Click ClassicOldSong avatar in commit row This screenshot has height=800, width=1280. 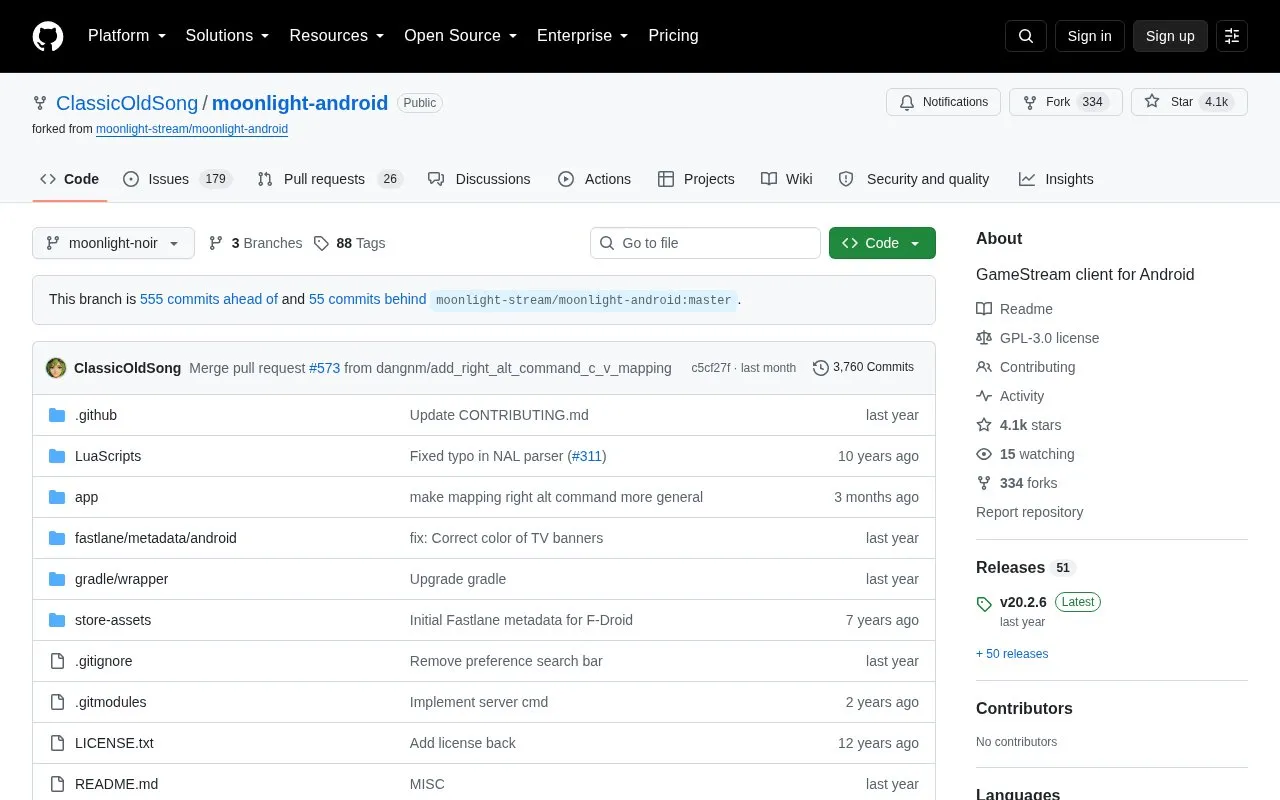[x=56, y=368]
